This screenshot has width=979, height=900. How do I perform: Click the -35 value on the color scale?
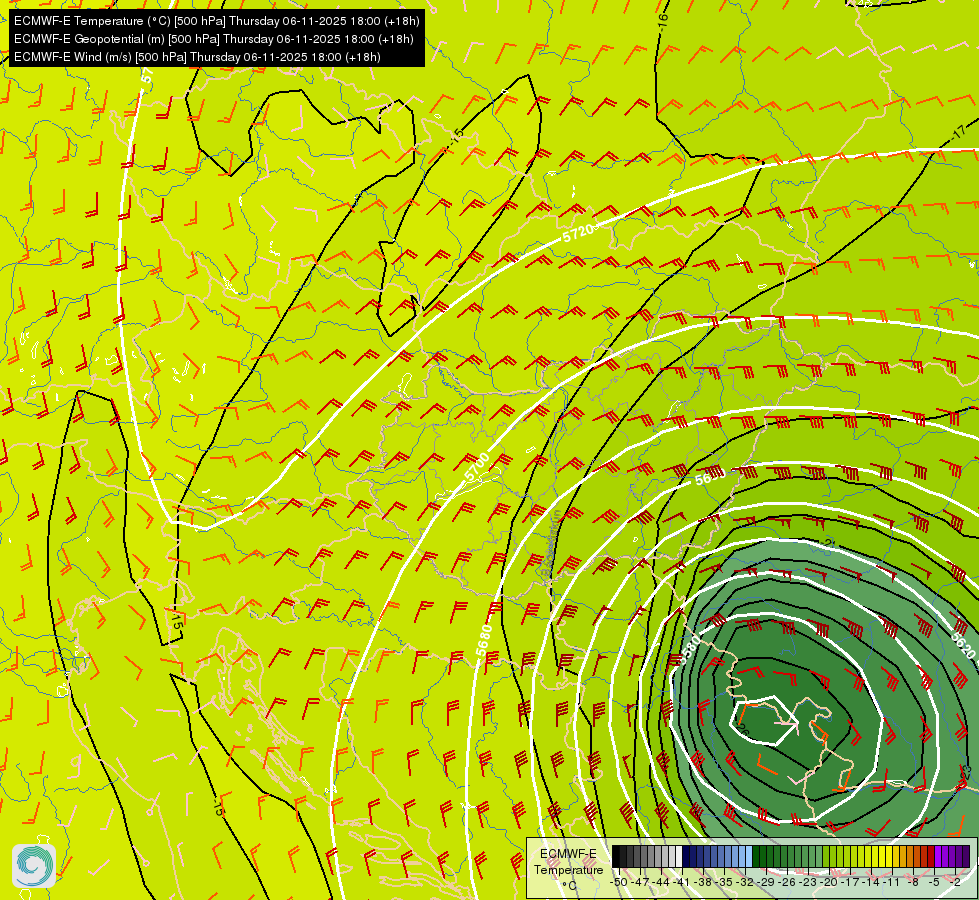pos(724,882)
